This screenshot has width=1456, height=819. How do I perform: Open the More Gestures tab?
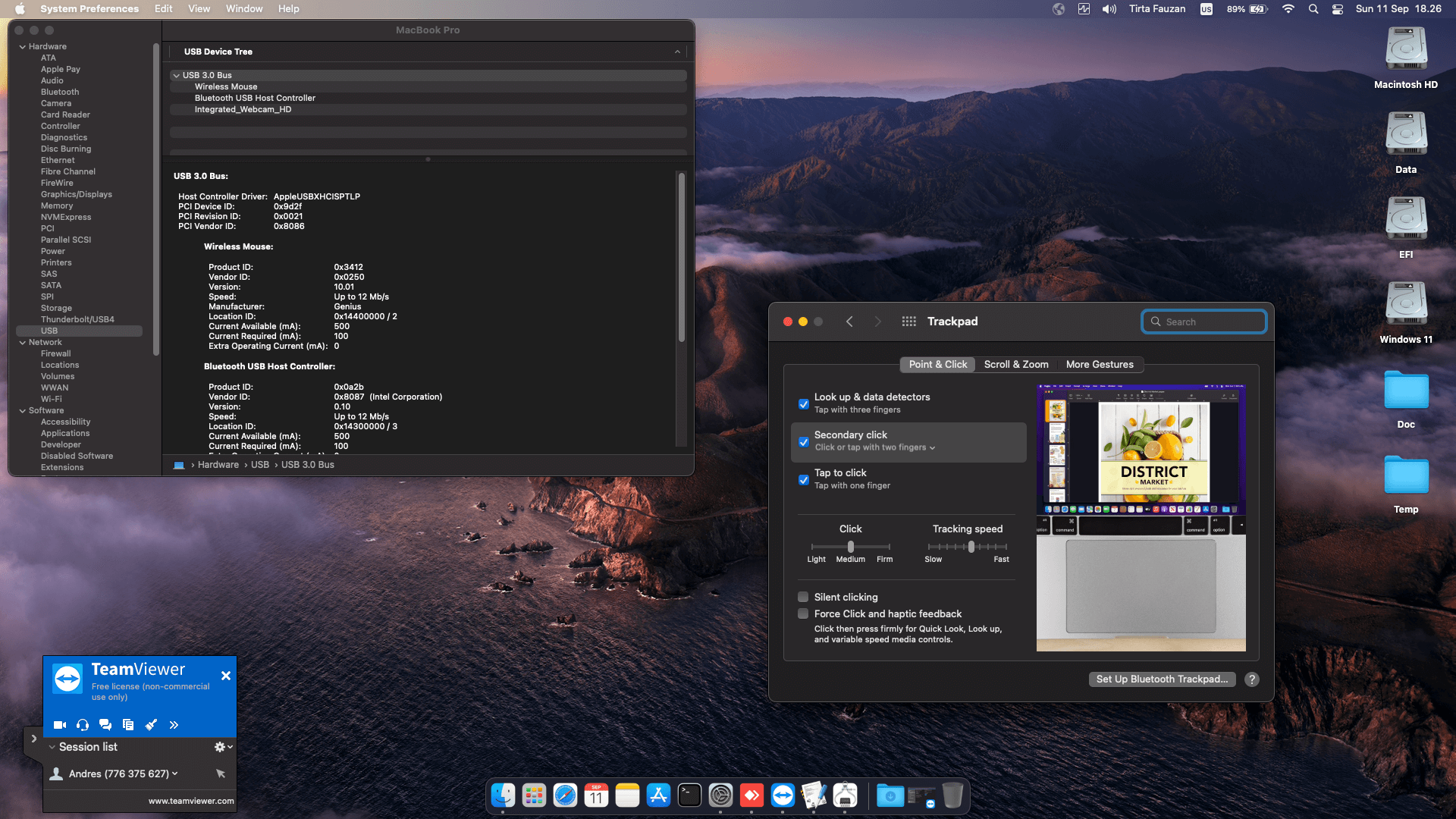(x=1100, y=365)
